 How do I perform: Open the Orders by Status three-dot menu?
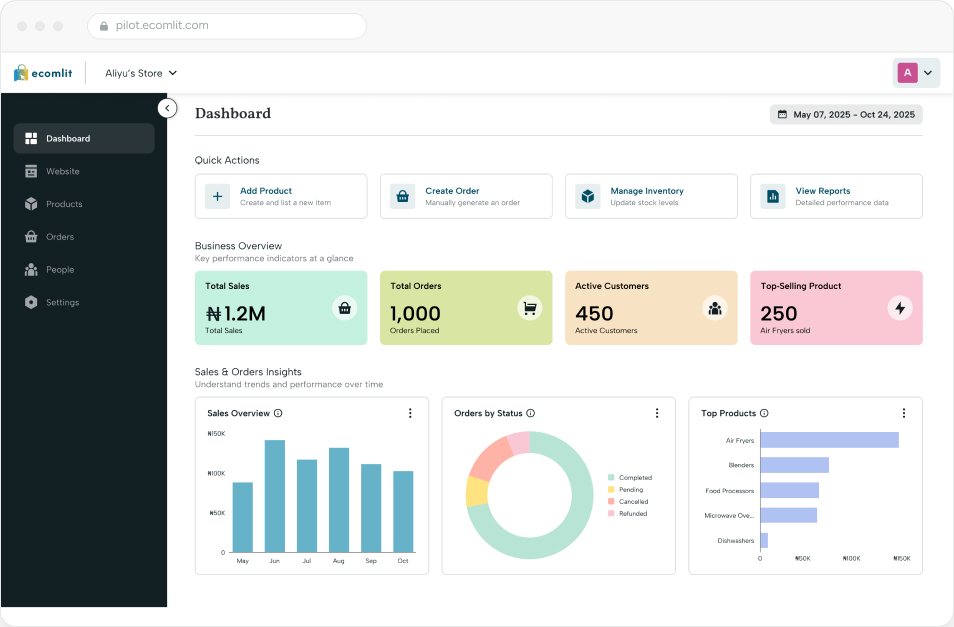tap(657, 413)
